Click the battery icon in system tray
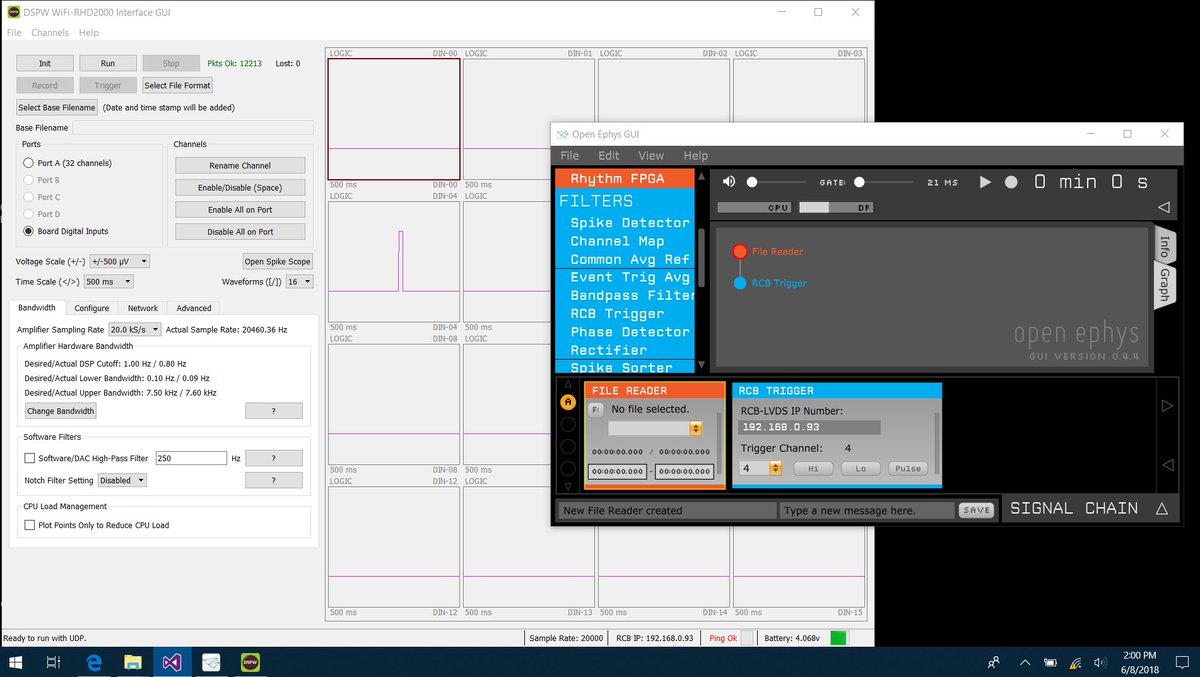Viewport: 1200px width, 677px height. 1050,662
